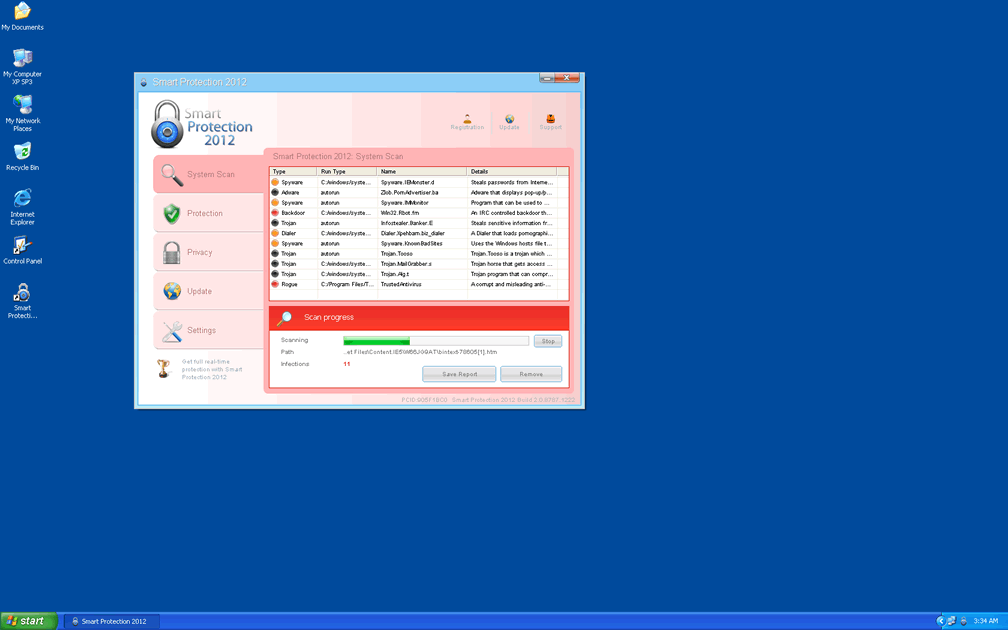Open Internet Explorer desktop icon

[22, 198]
